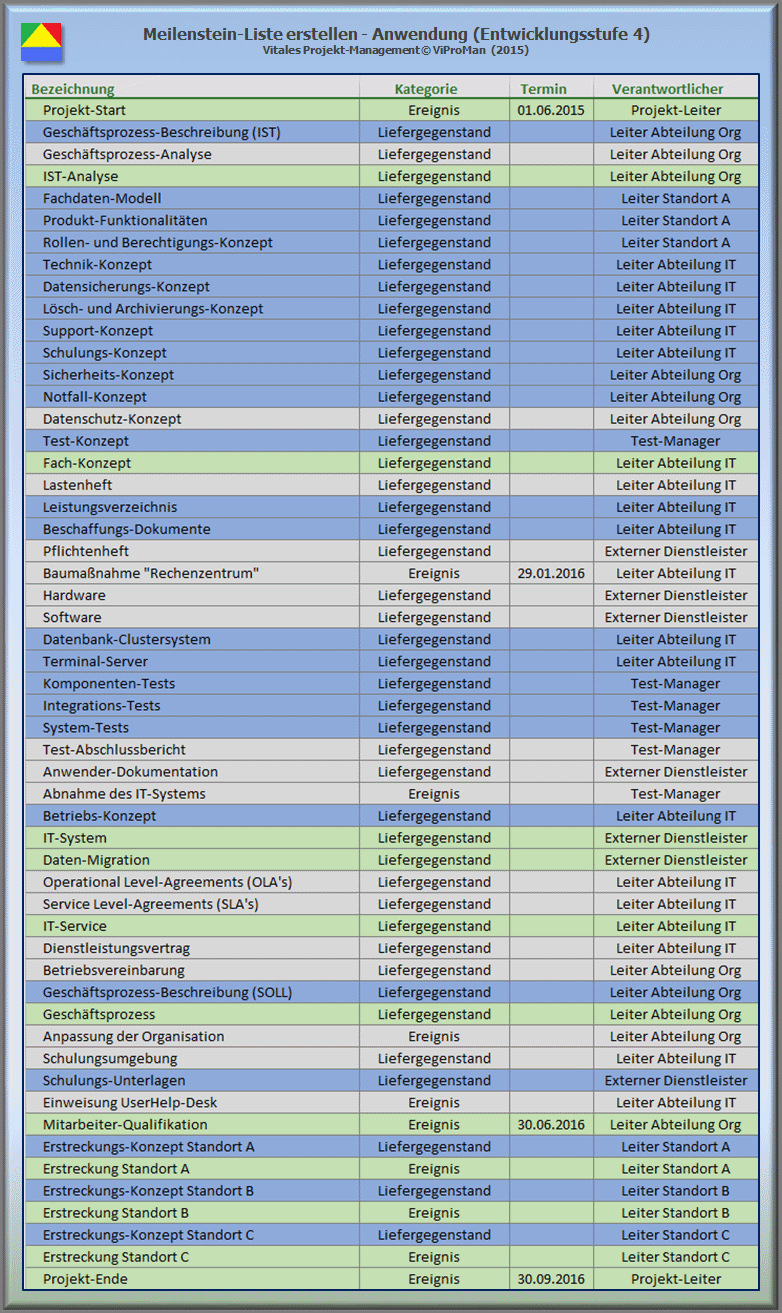
Task: Click the Verantwortlicher column header
Action: click(667, 89)
